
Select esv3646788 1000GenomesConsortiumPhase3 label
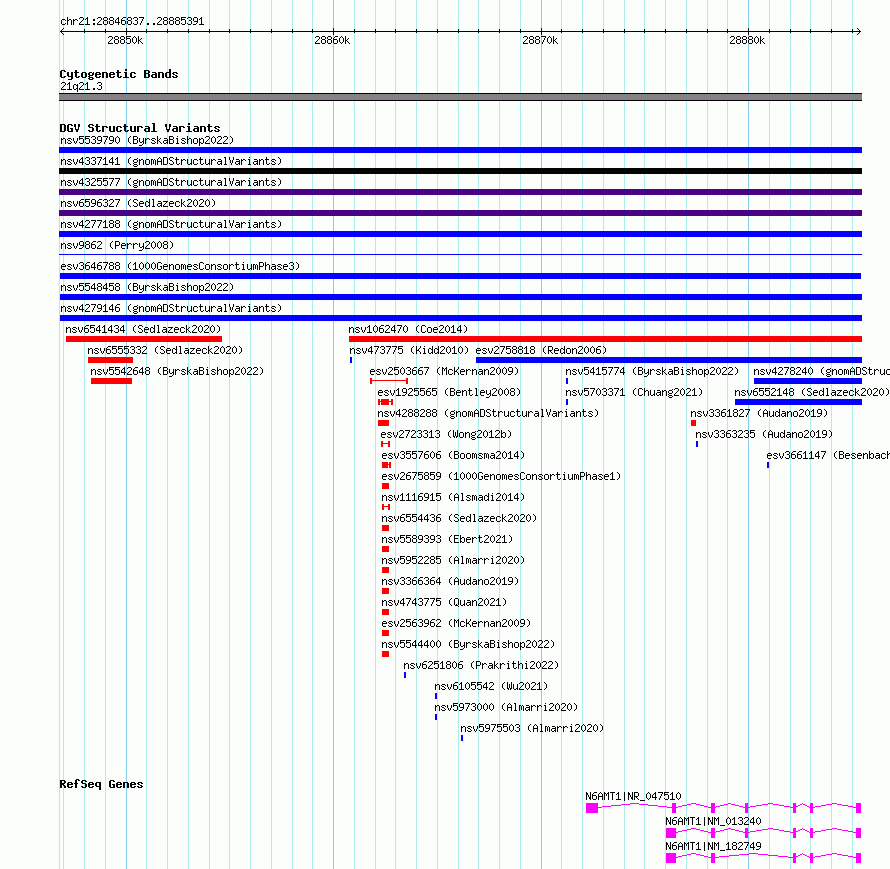click(x=180, y=266)
